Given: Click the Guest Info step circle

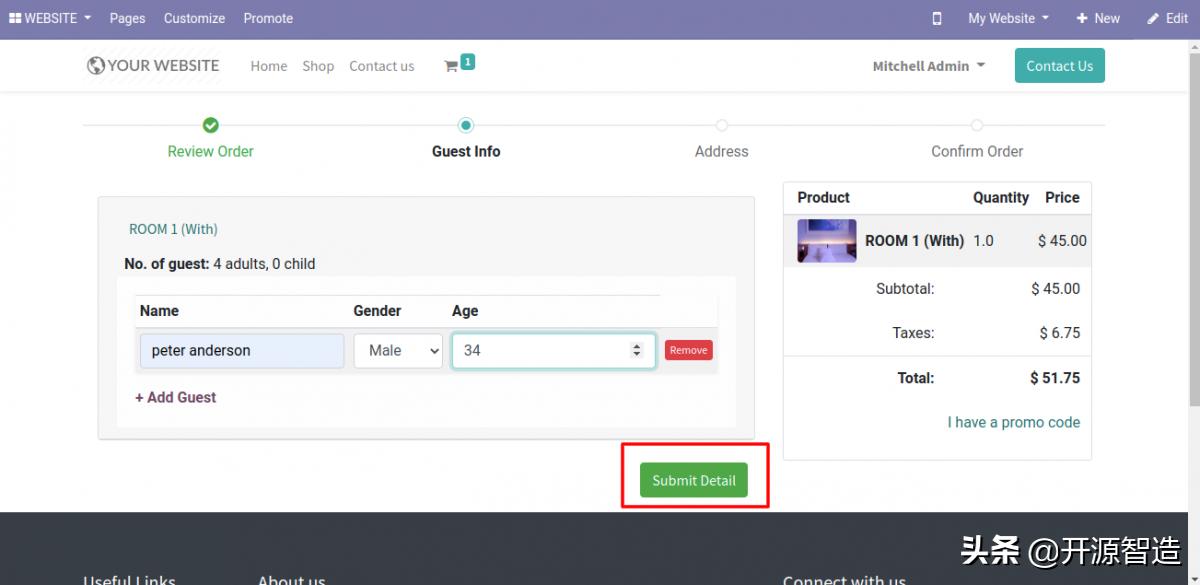Looking at the screenshot, I should coord(466,126).
